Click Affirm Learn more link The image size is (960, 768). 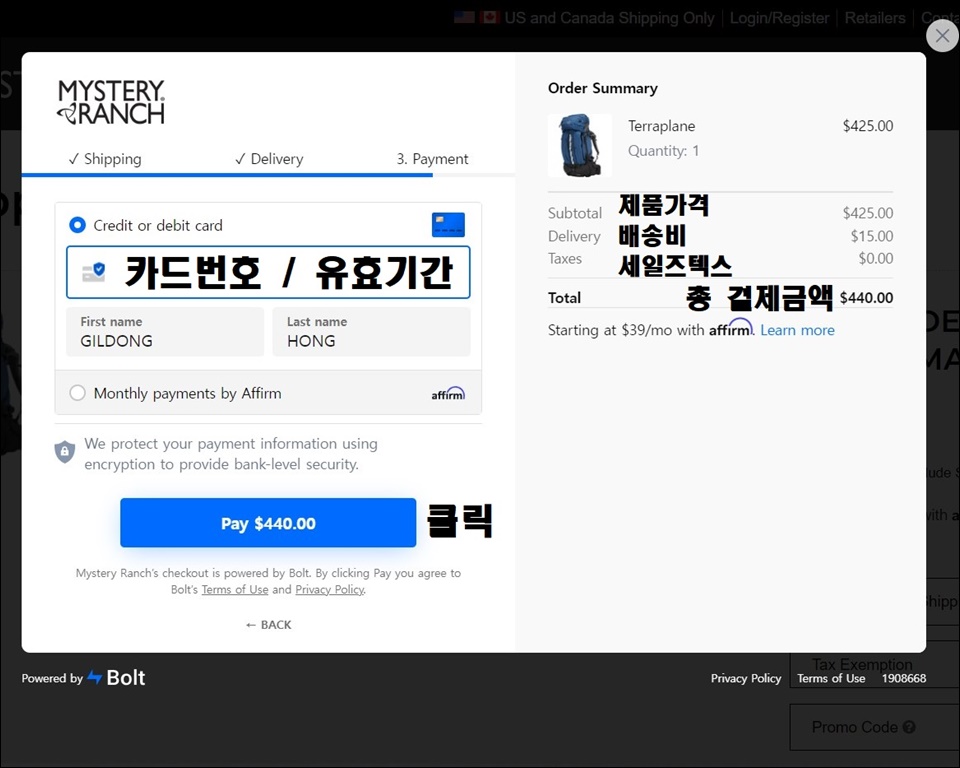[x=797, y=330]
